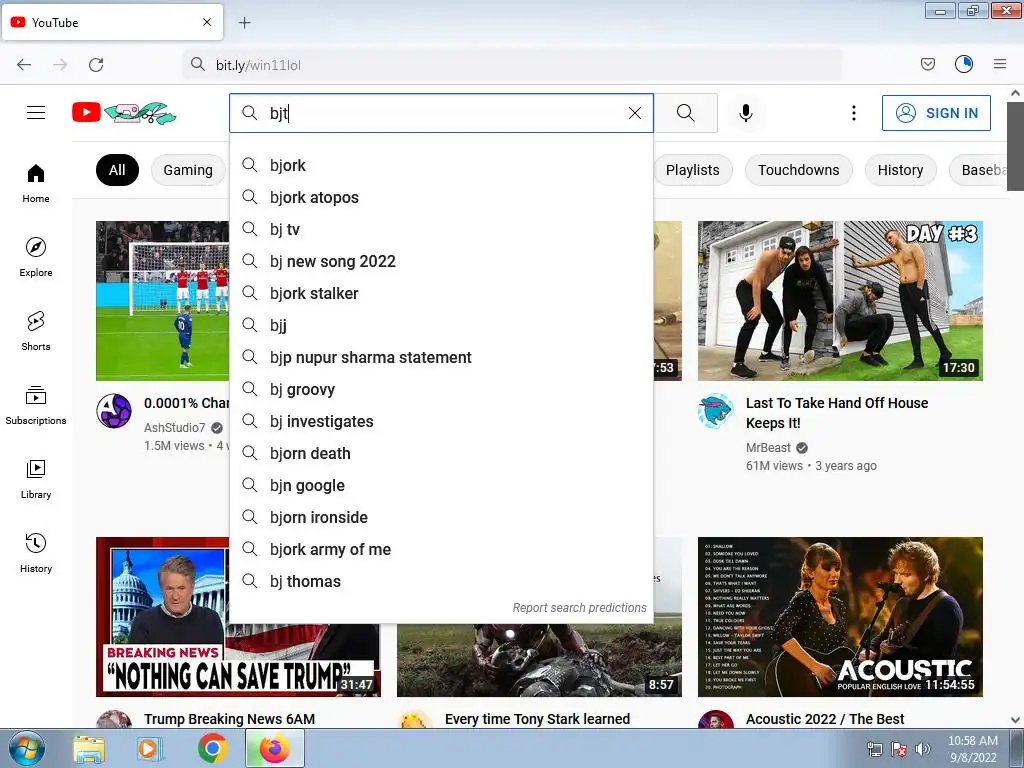Click the magnifier search submit button
Screen dimensions: 1024x768
pyautogui.click(x=686, y=113)
